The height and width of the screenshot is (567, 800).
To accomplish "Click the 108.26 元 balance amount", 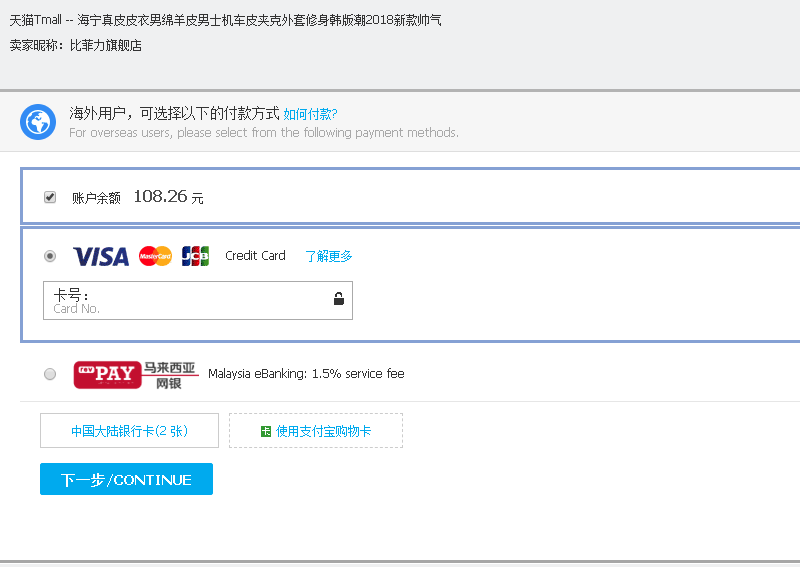I will tap(167, 197).
